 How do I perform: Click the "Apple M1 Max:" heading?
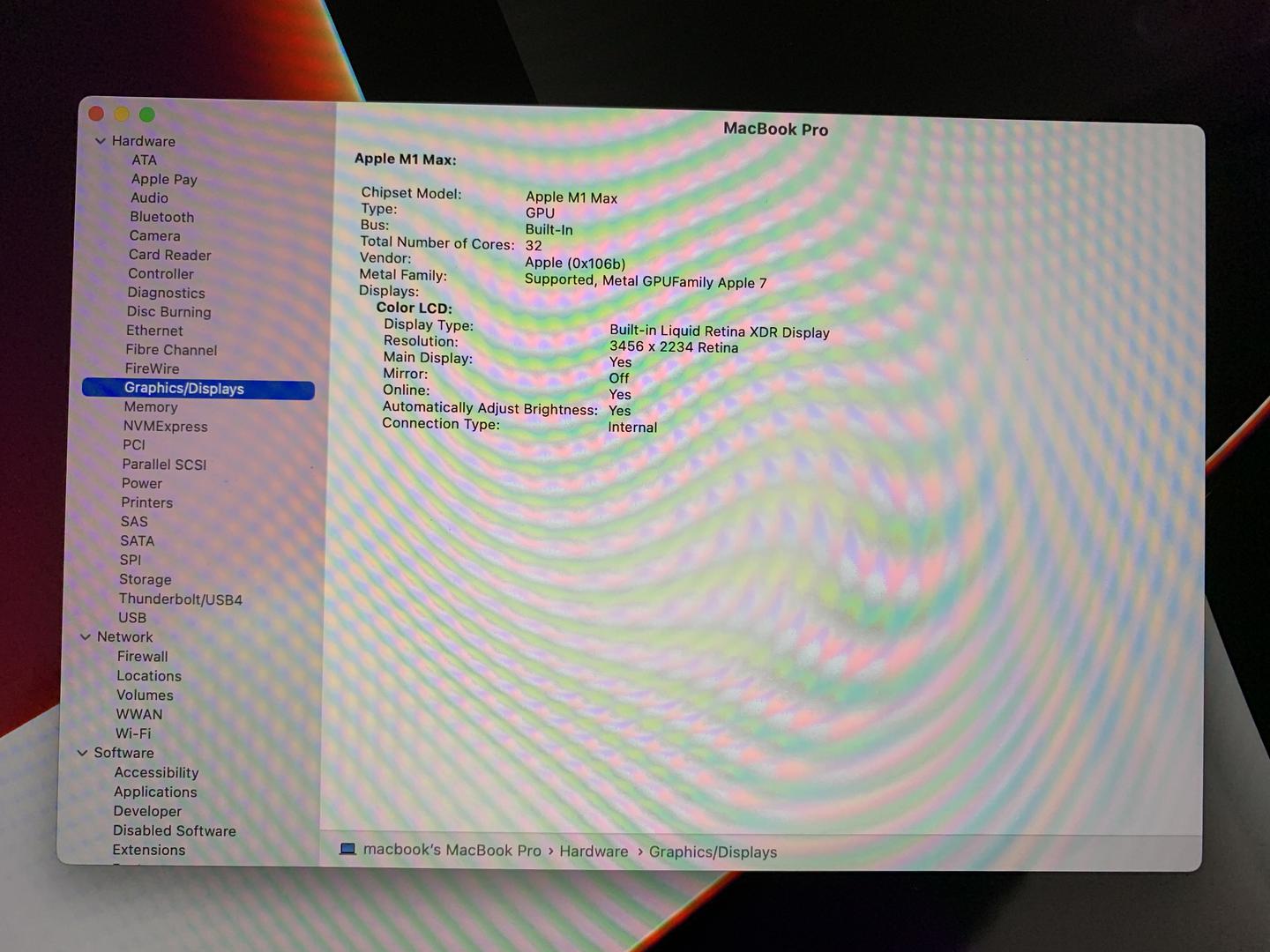(x=406, y=160)
